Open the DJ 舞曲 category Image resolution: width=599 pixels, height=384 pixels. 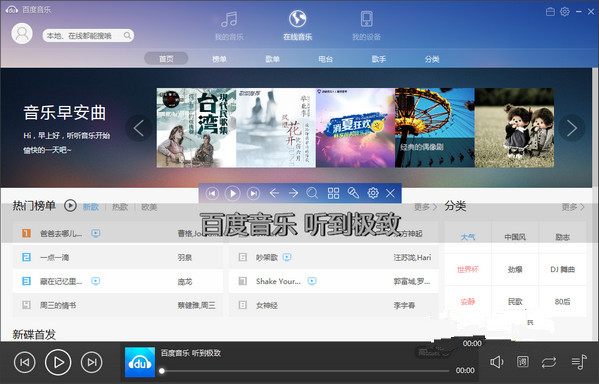tap(562, 269)
